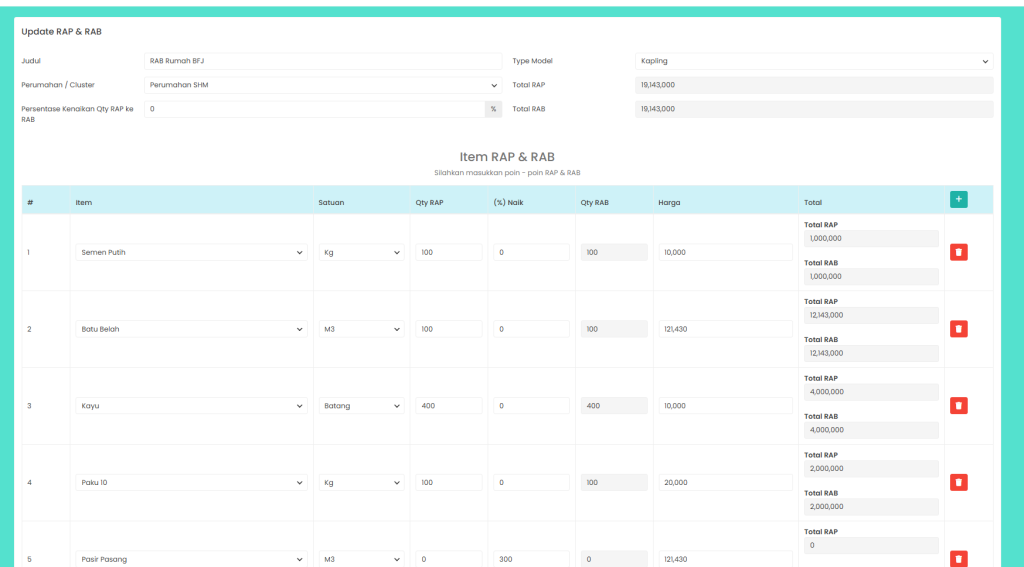This screenshot has height=567, width=1024.
Task: Open the Type Model dropdown
Action: point(814,61)
